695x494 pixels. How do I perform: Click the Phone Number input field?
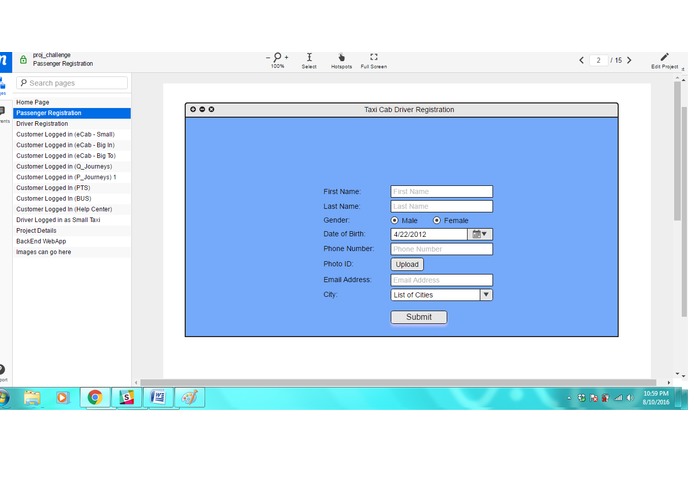tap(441, 249)
